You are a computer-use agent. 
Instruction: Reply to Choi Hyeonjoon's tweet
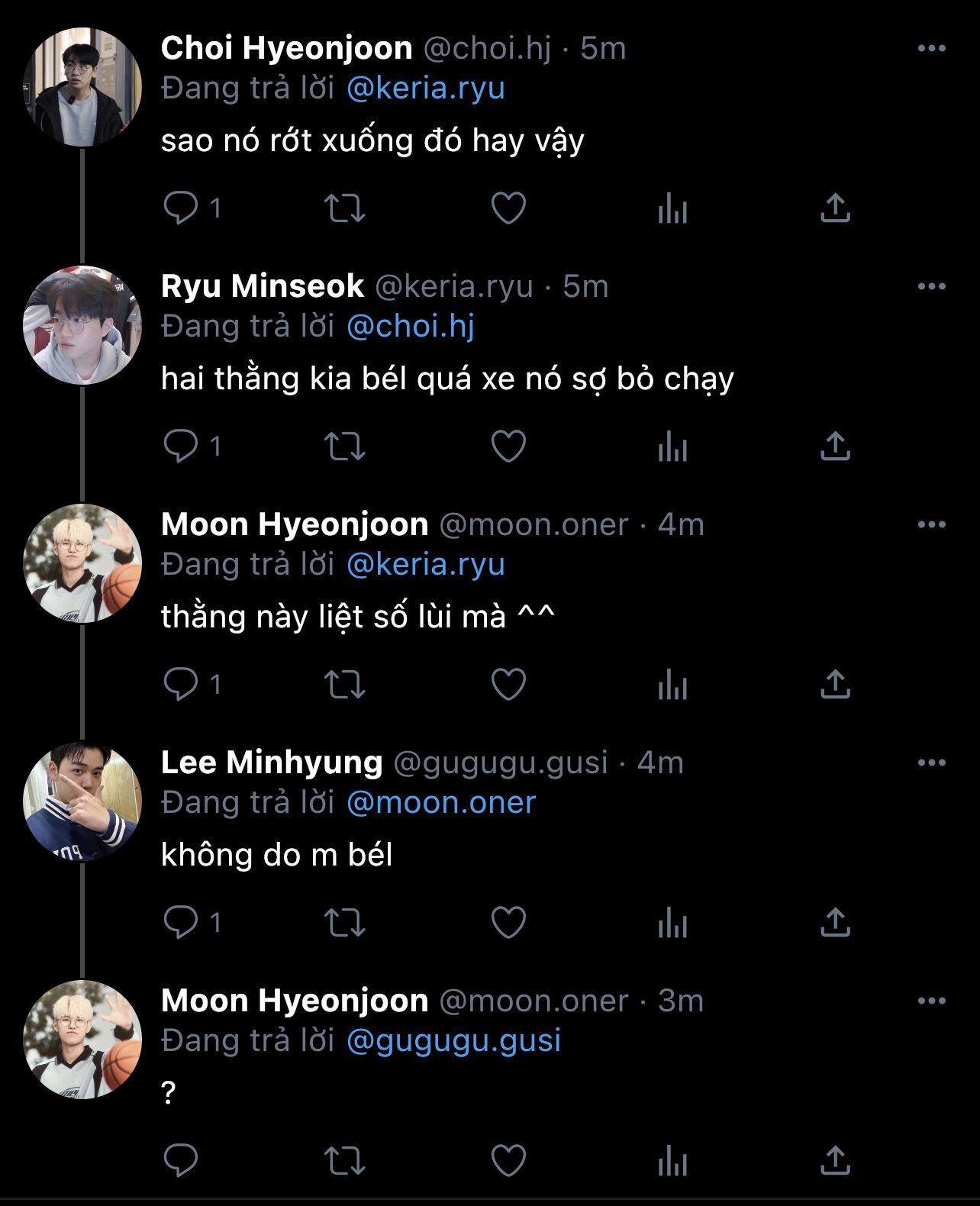pyautogui.click(x=182, y=208)
